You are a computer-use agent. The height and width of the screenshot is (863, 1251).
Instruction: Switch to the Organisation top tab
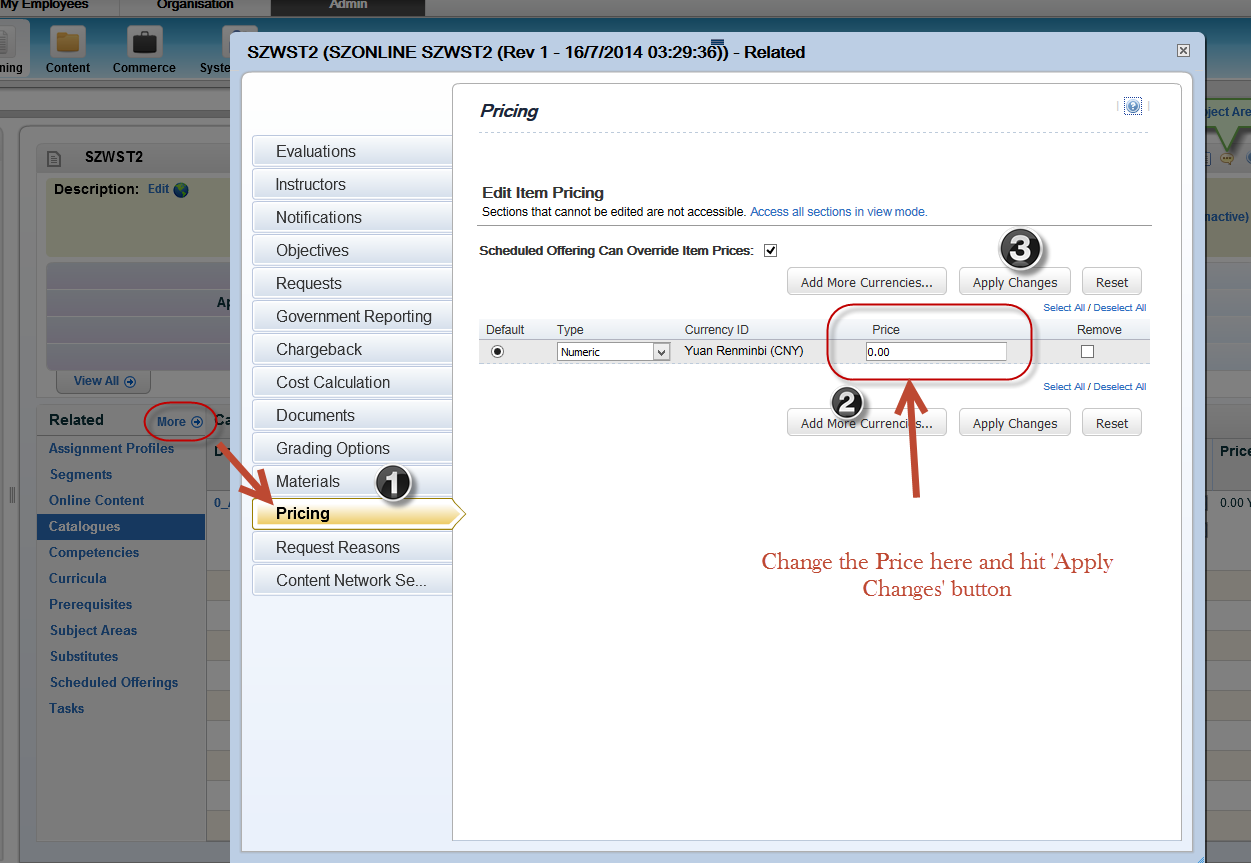[195, 6]
